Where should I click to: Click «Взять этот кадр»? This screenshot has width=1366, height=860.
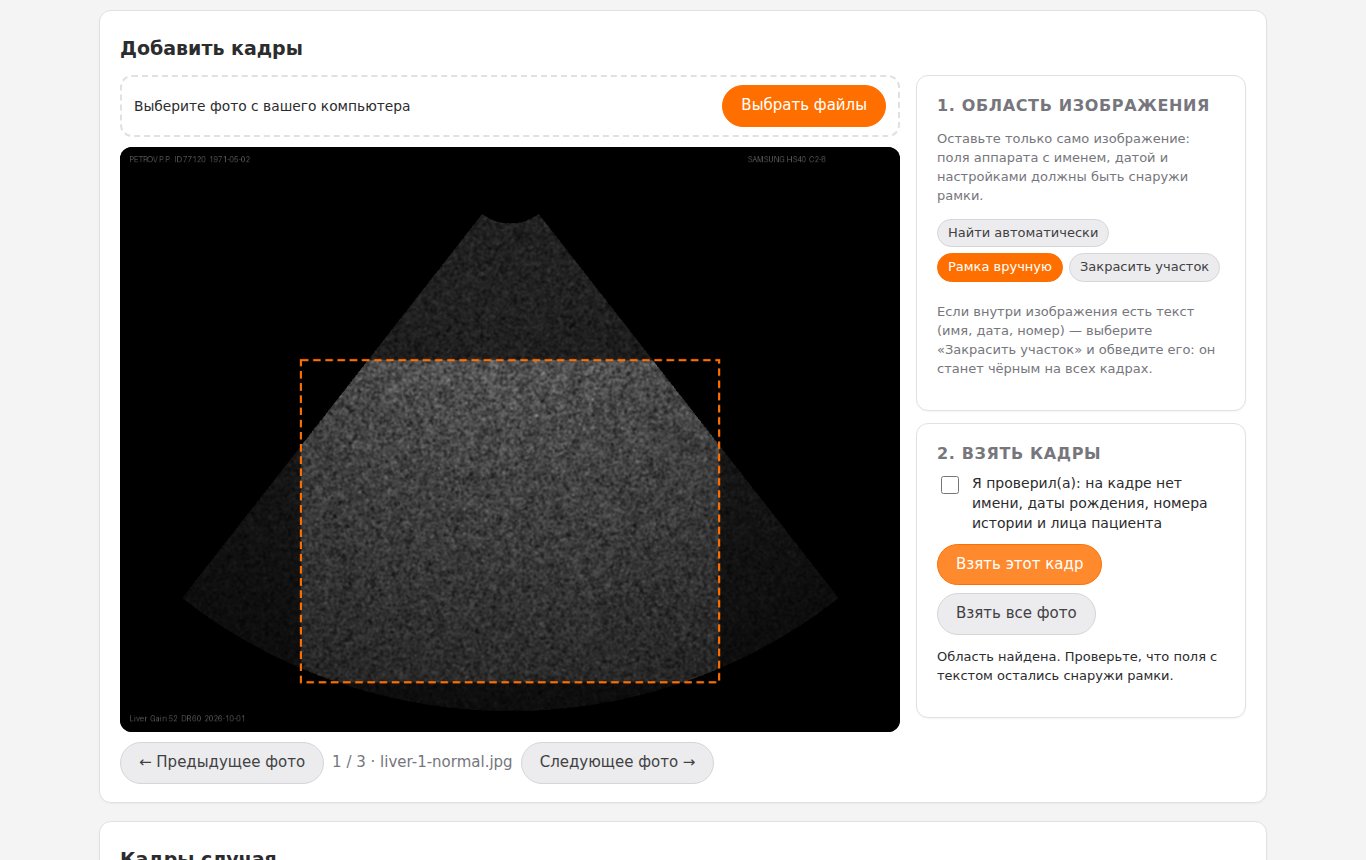pos(1019,564)
